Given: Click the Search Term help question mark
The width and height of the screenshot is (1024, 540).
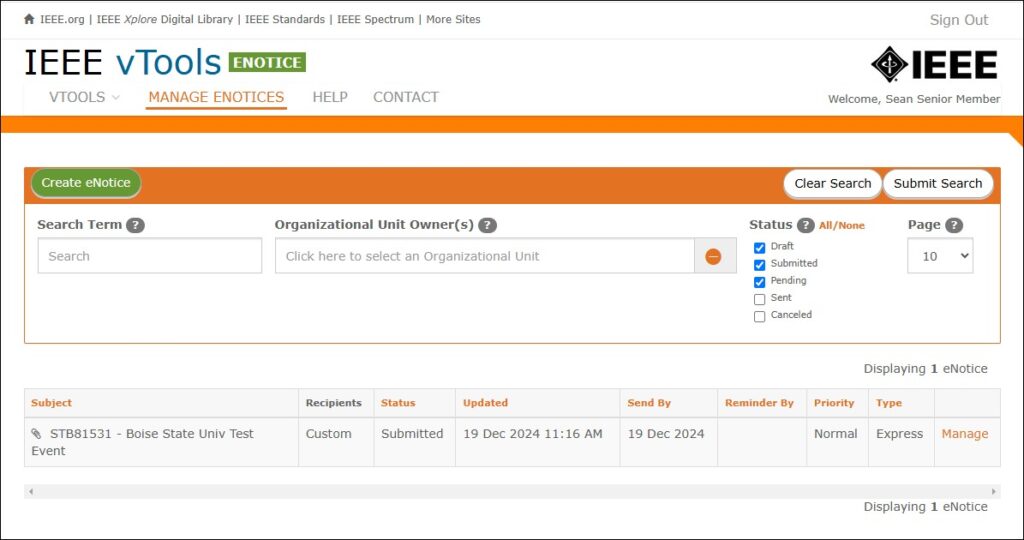Looking at the screenshot, I should [135, 225].
